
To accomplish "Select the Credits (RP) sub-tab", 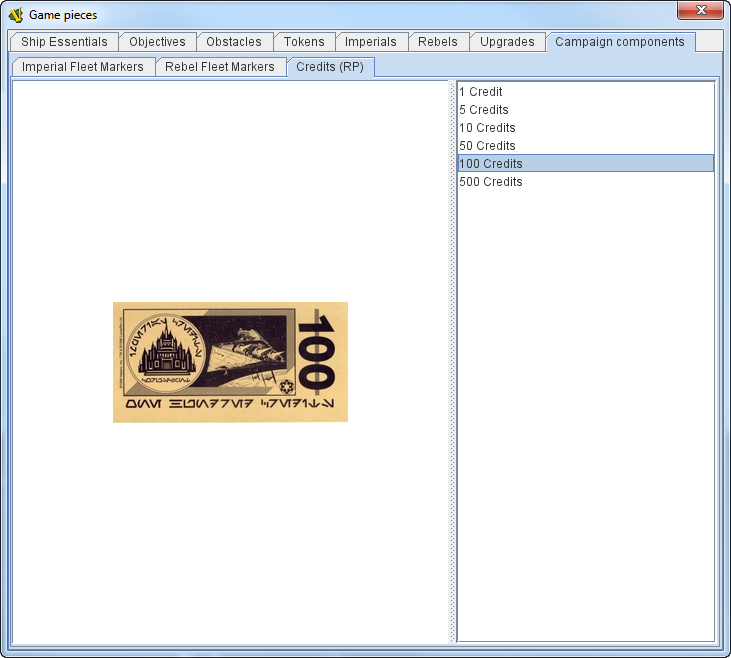I will click(x=330, y=67).
